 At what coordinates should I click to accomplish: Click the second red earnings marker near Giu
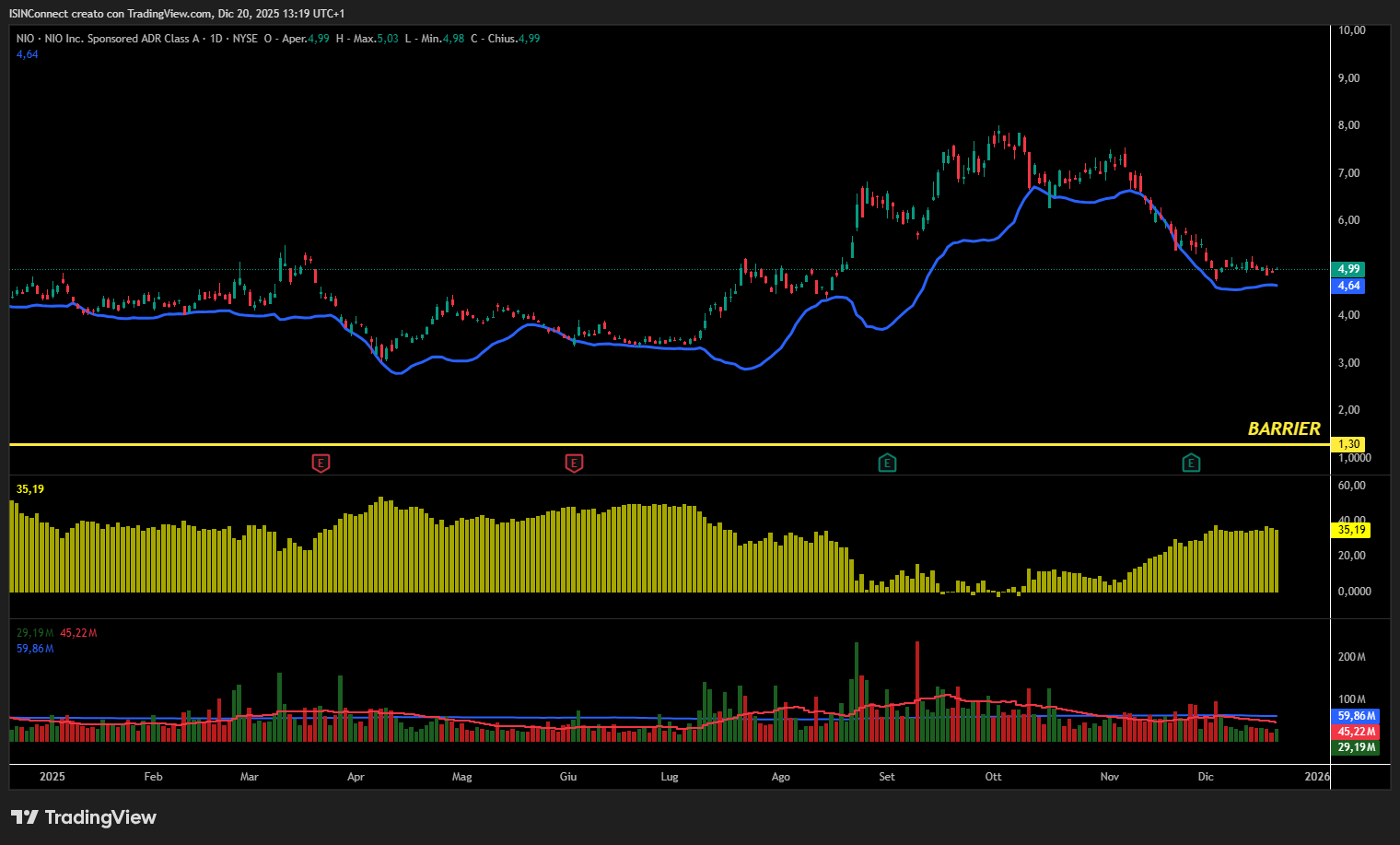(x=574, y=463)
